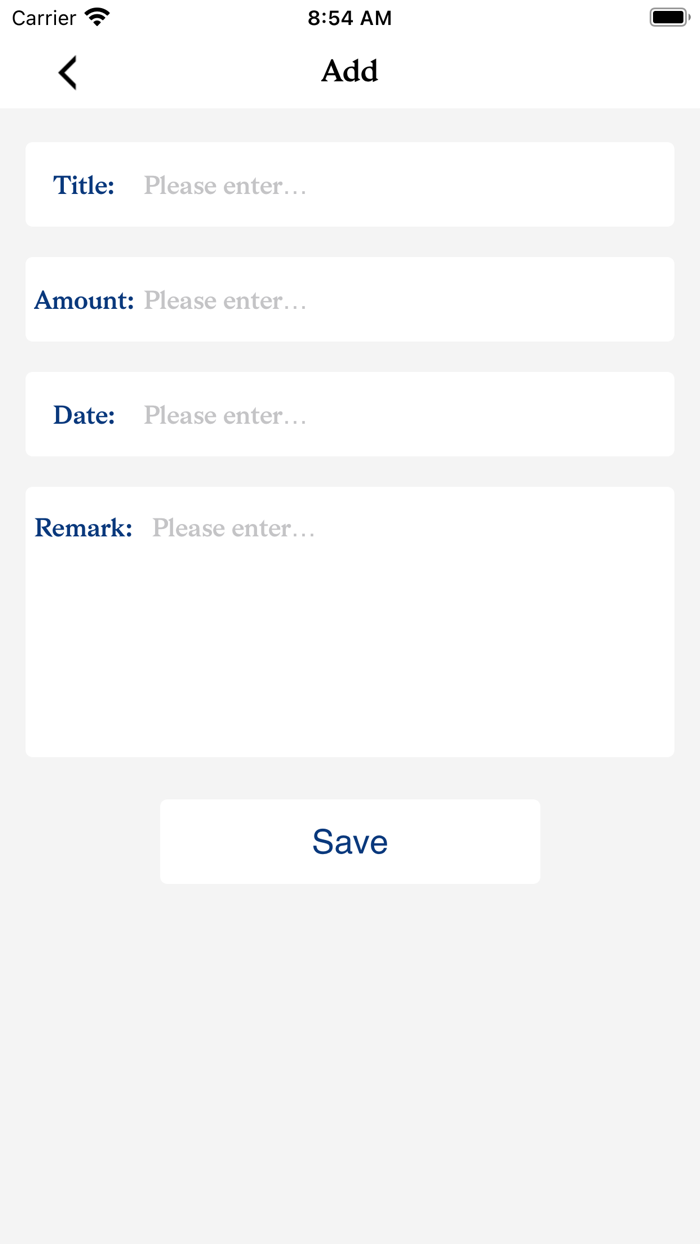Click far right end of Date field
The height and width of the screenshot is (1244, 700).
(650, 415)
